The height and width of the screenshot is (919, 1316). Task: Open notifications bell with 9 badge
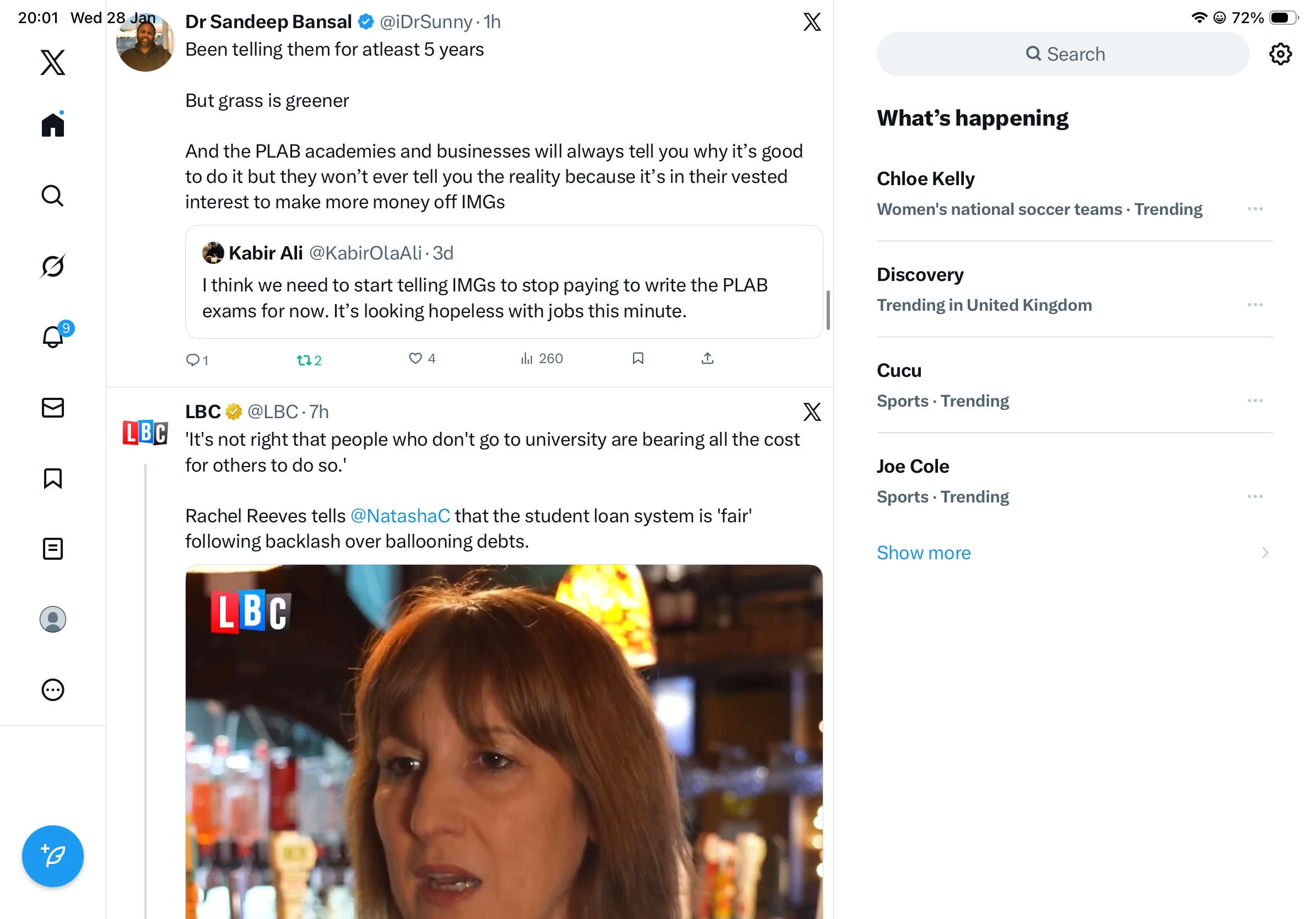point(53,337)
